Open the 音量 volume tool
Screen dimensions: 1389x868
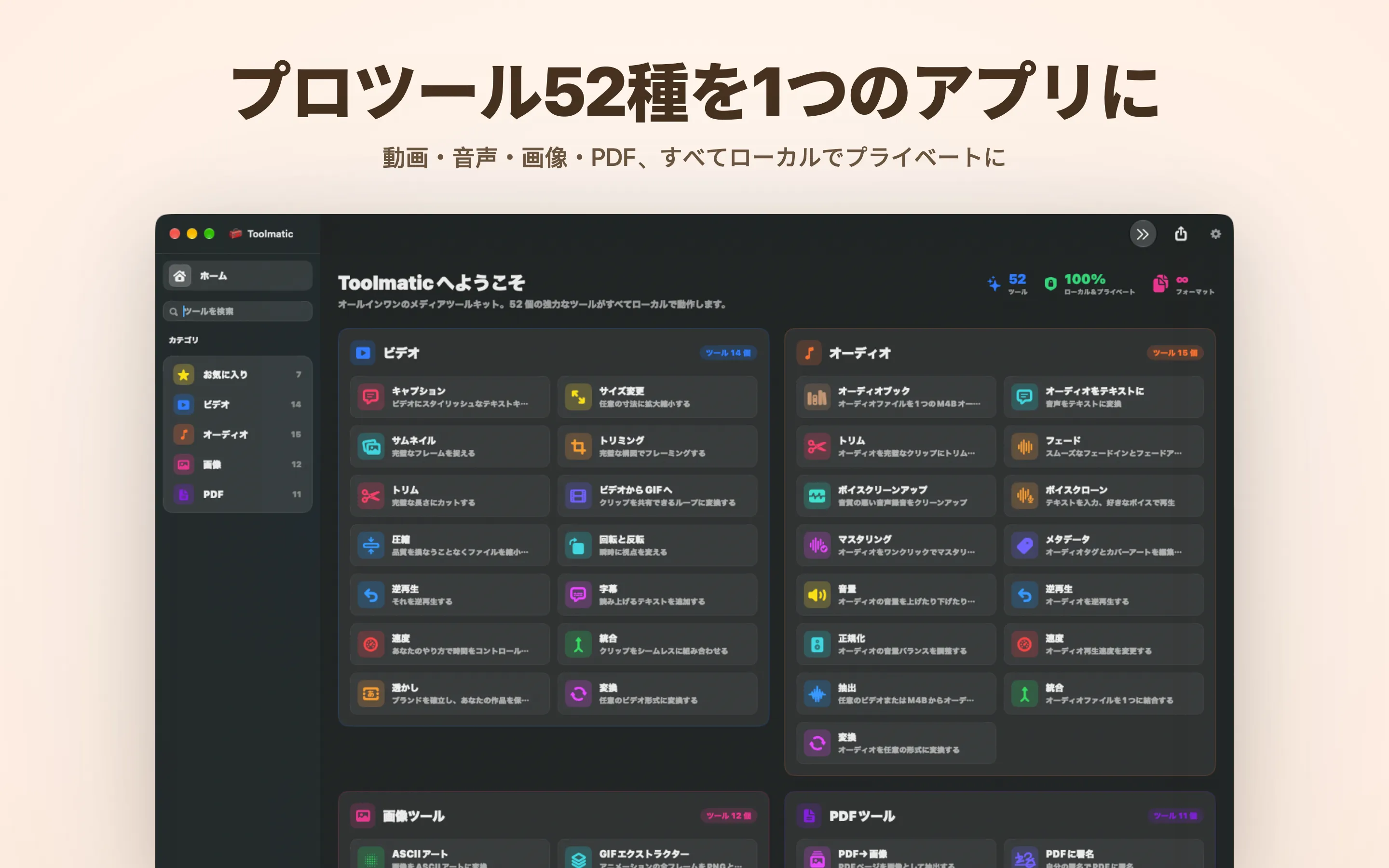point(896,594)
